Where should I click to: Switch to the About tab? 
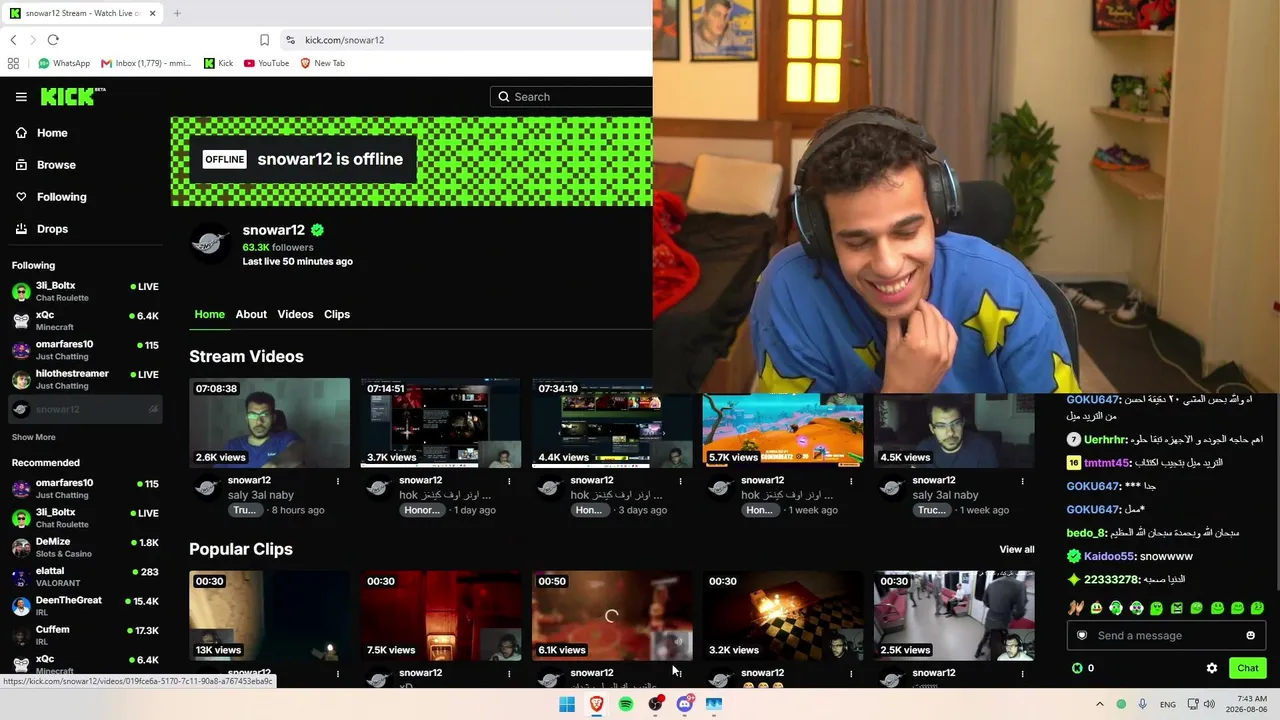[251, 314]
